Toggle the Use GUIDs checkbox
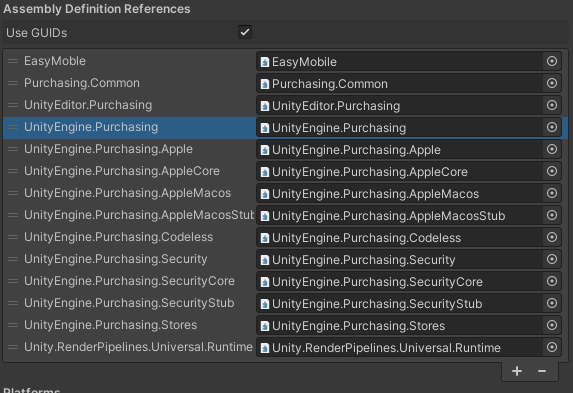 point(245,32)
